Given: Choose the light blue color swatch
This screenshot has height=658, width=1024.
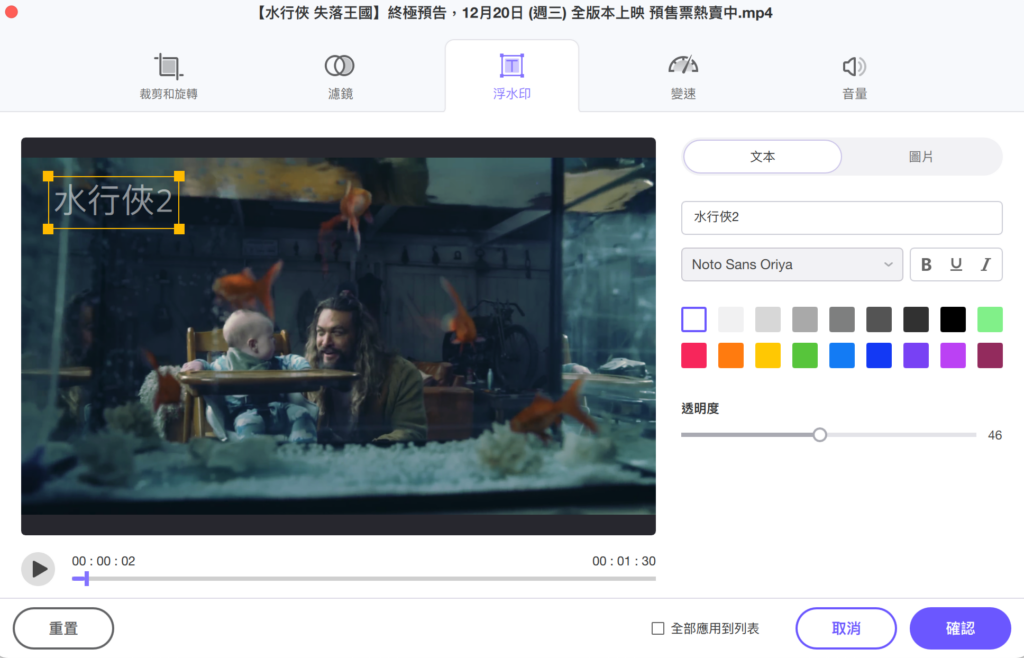Looking at the screenshot, I should click(842, 356).
